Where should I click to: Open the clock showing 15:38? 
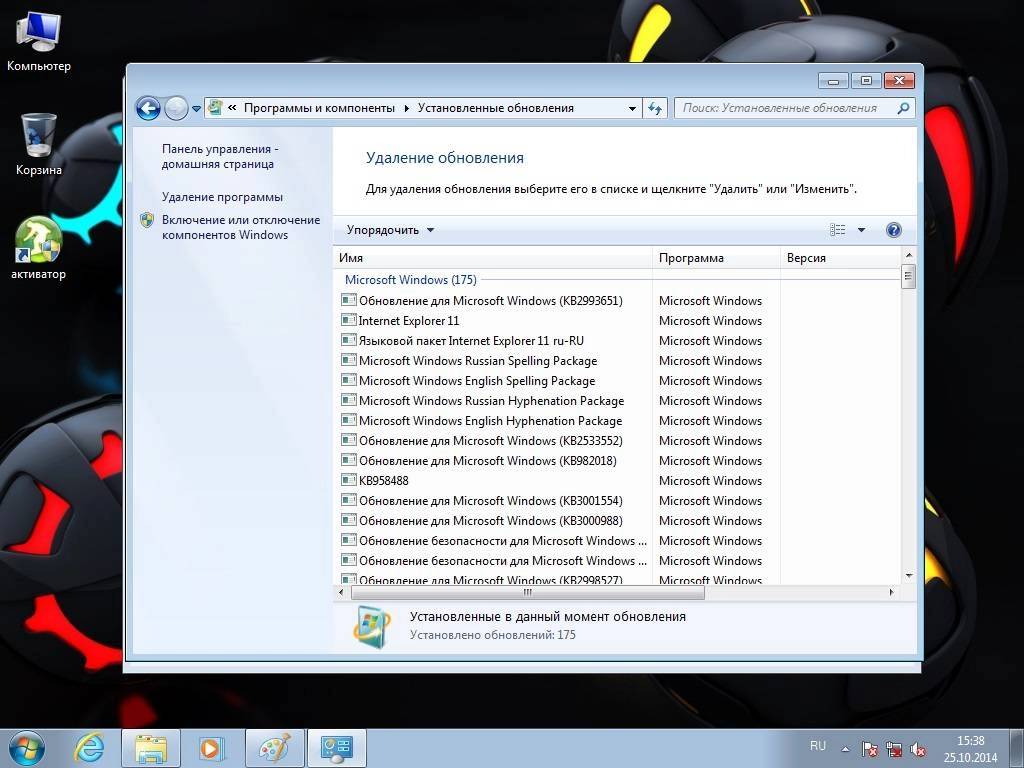(970, 749)
